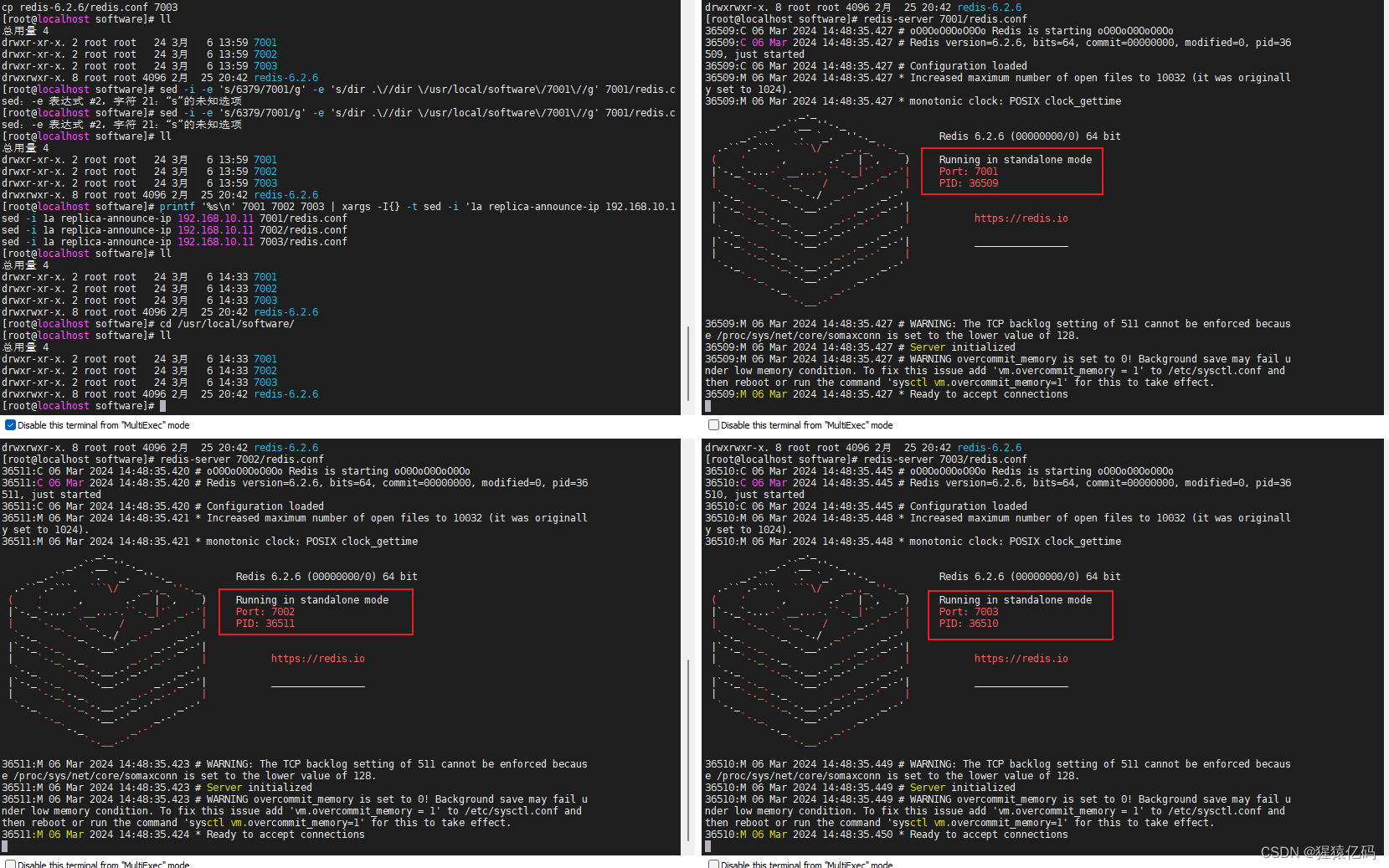Click 'Running in standalone mode' above Port: 7003
The width and height of the screenshot is (1389, 868).
pyautogui.click(x=1015, y=600)
